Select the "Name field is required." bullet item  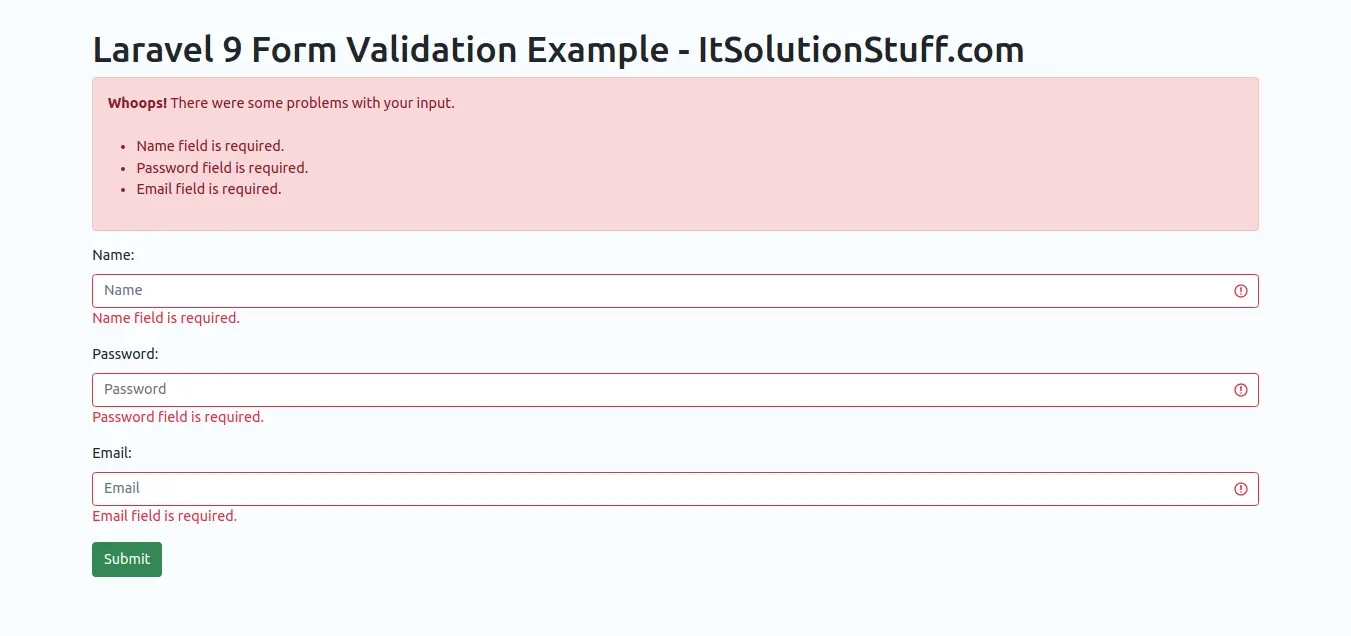click(x=210, y=146)
